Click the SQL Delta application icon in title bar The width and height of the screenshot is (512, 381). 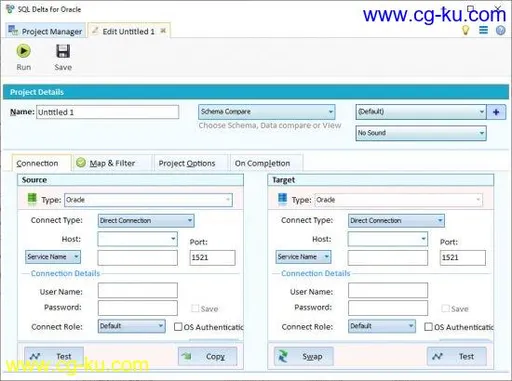tap(10, 9)
